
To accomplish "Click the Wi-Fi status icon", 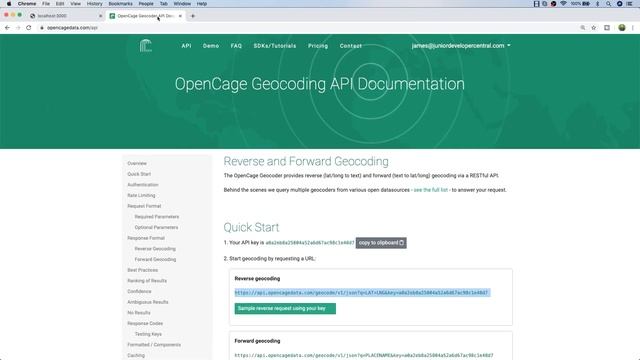I will (563, 4).
